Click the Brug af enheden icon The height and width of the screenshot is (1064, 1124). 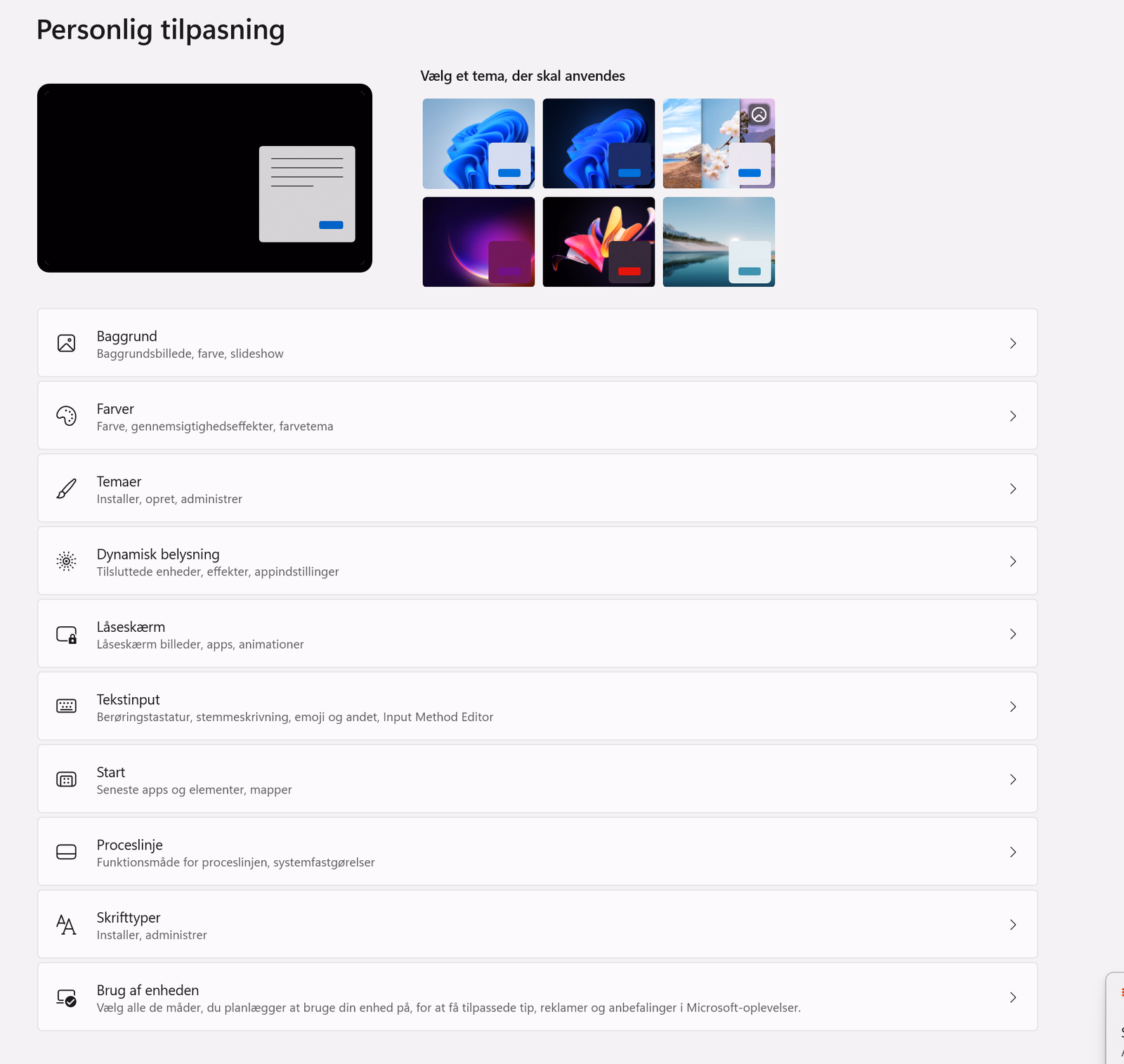click(x=66, y=997)
